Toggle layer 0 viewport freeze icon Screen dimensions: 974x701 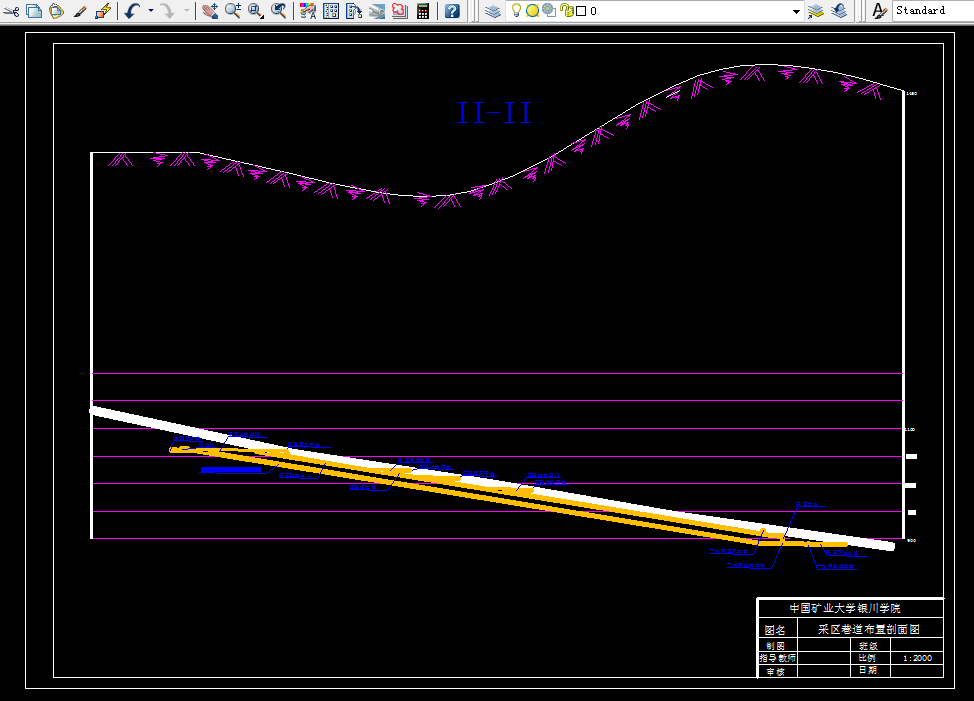click(x=549, y=10)
